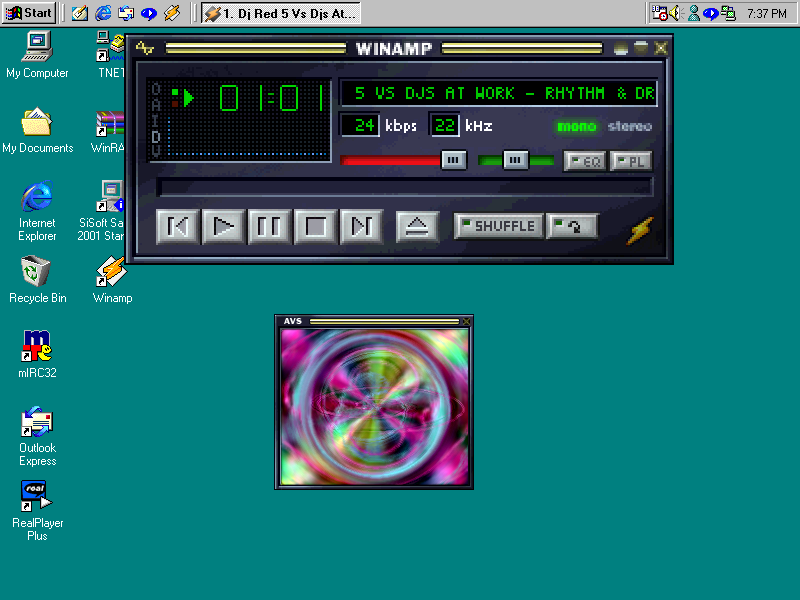Skip to next track in Winamp
Viewport: 800px width, 600px height.
(361, 227)
